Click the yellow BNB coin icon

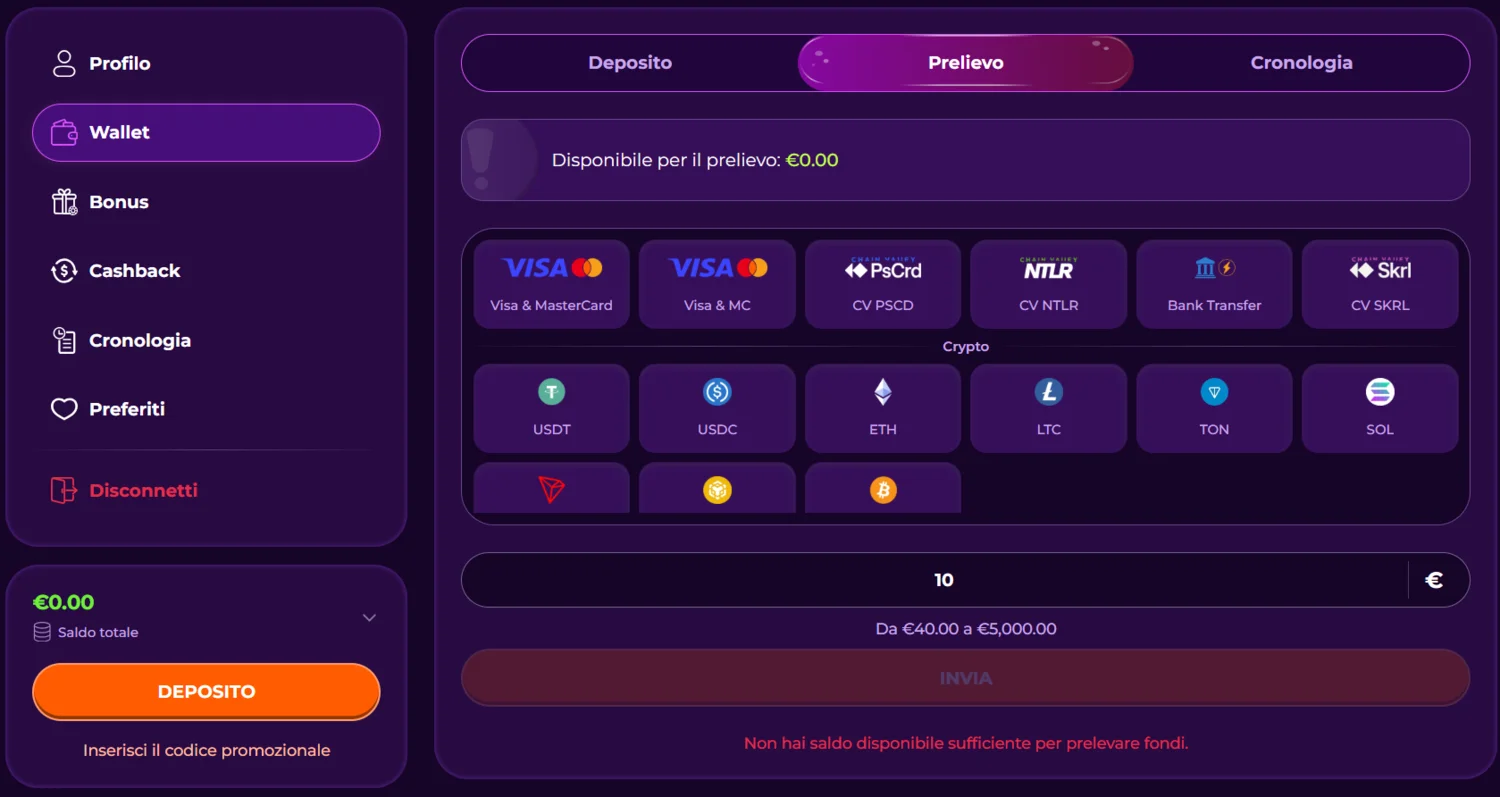pyautogui.click(x=717, y=490)
